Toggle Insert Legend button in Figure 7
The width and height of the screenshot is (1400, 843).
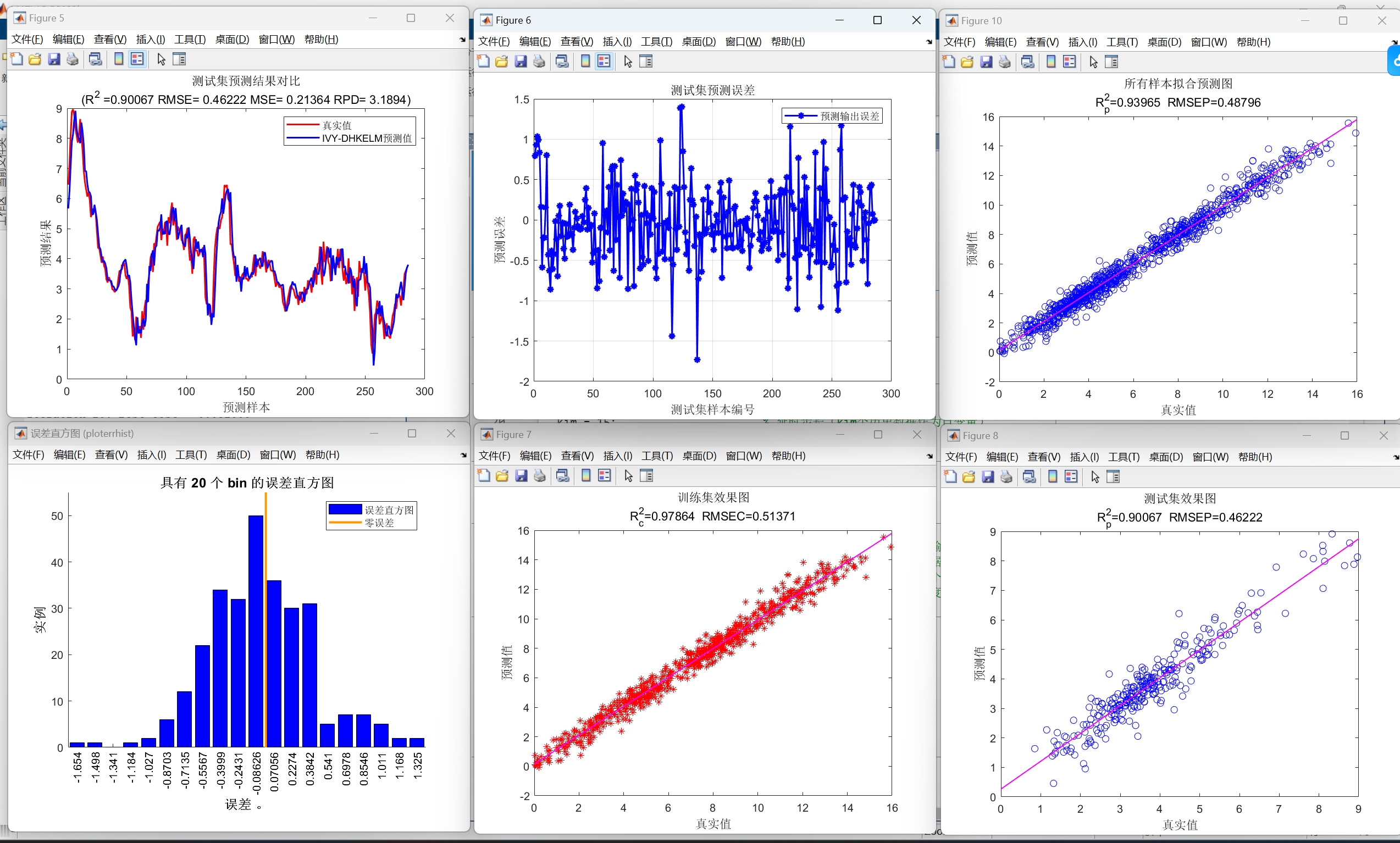605,476
